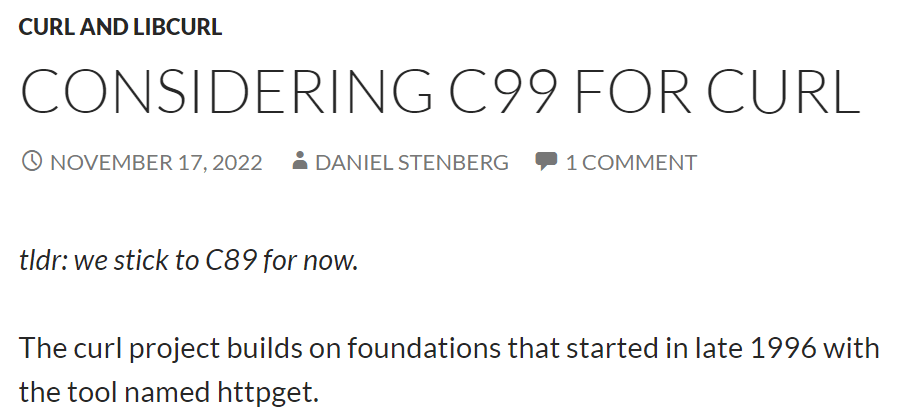Viewport: 902px width, 419px height.
Task: Open the CURL AND LIBCURL category link
Action: 120,27
